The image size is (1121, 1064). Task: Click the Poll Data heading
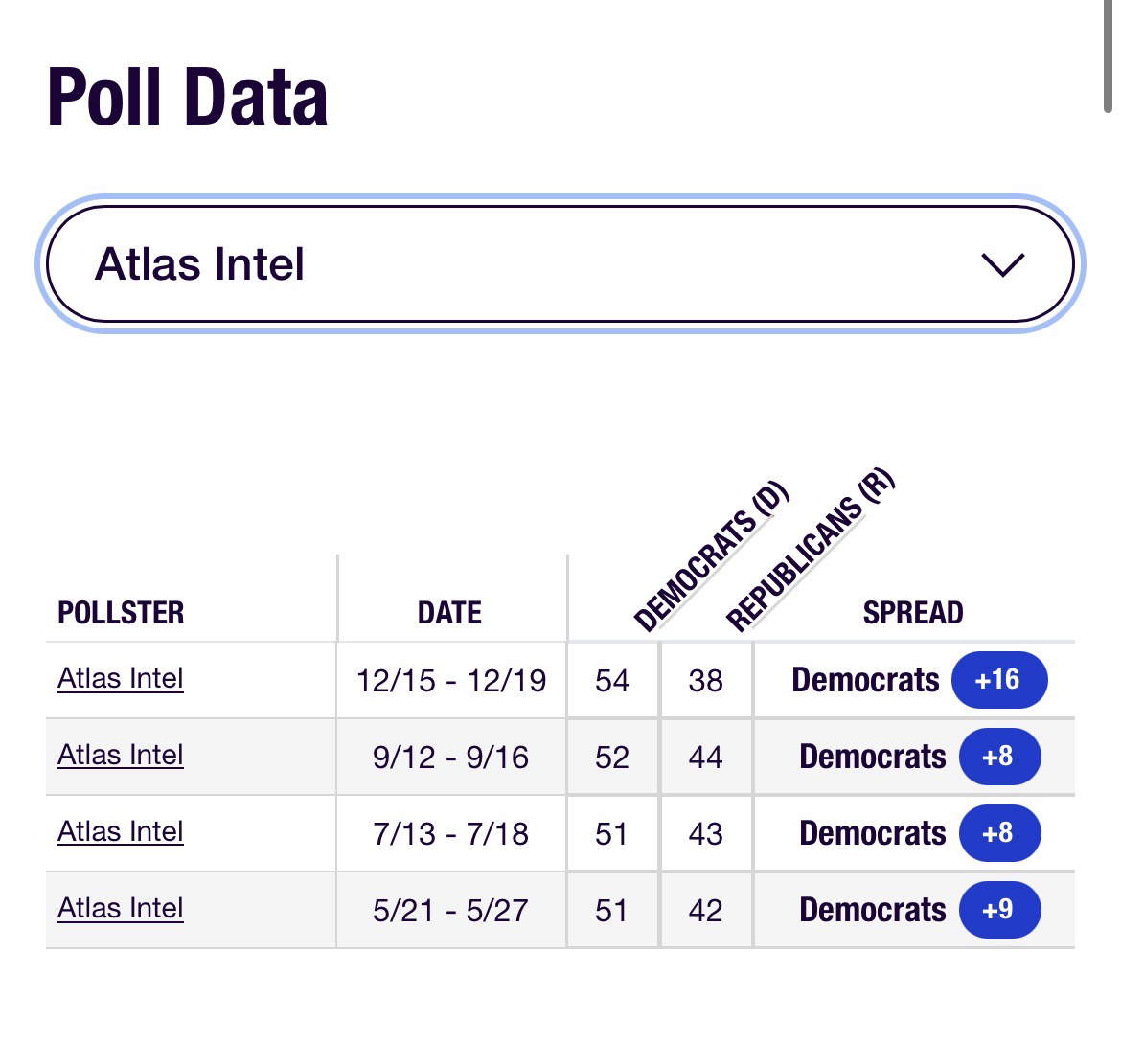point(188,98)
